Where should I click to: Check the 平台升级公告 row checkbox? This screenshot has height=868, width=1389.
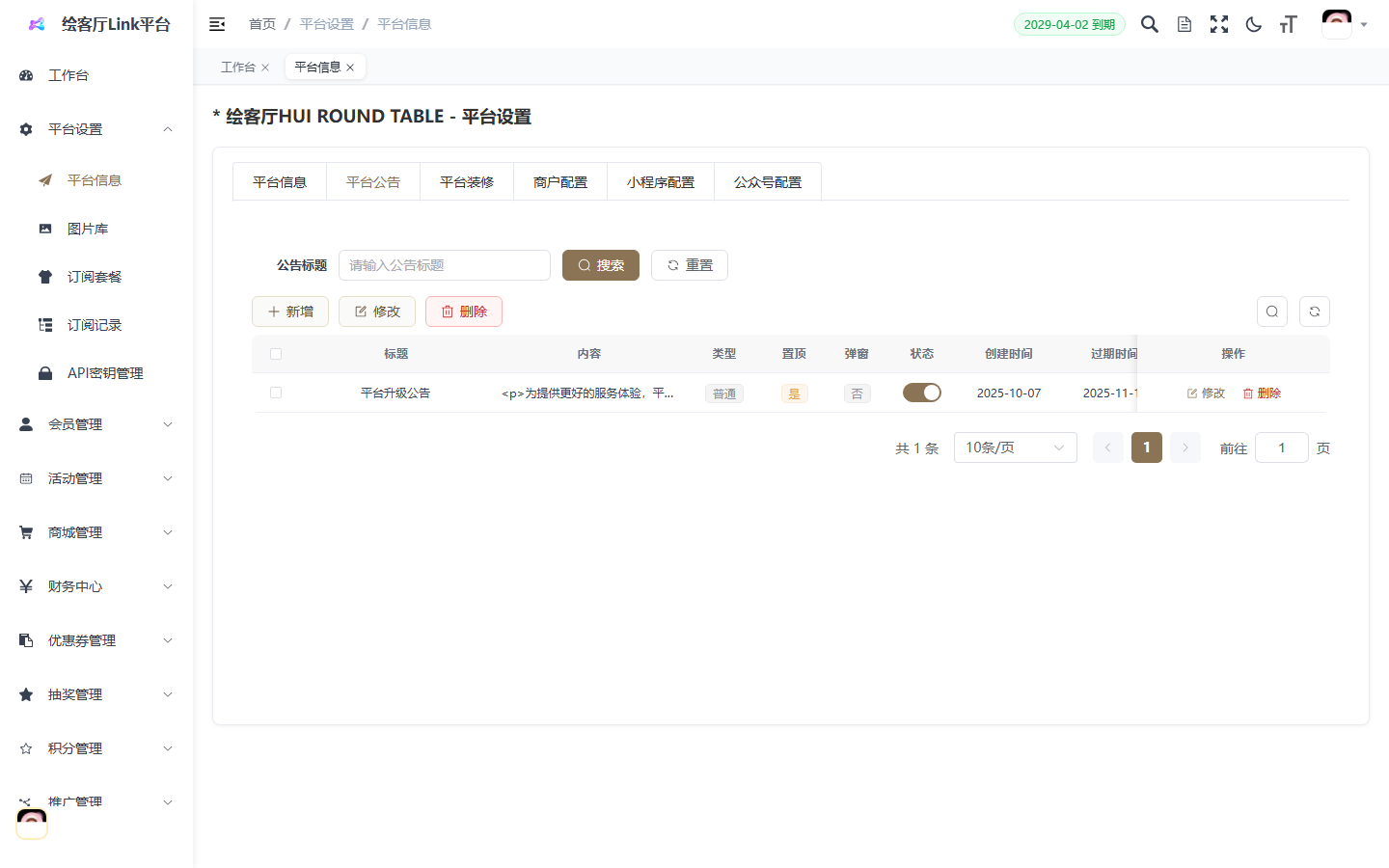276,393
